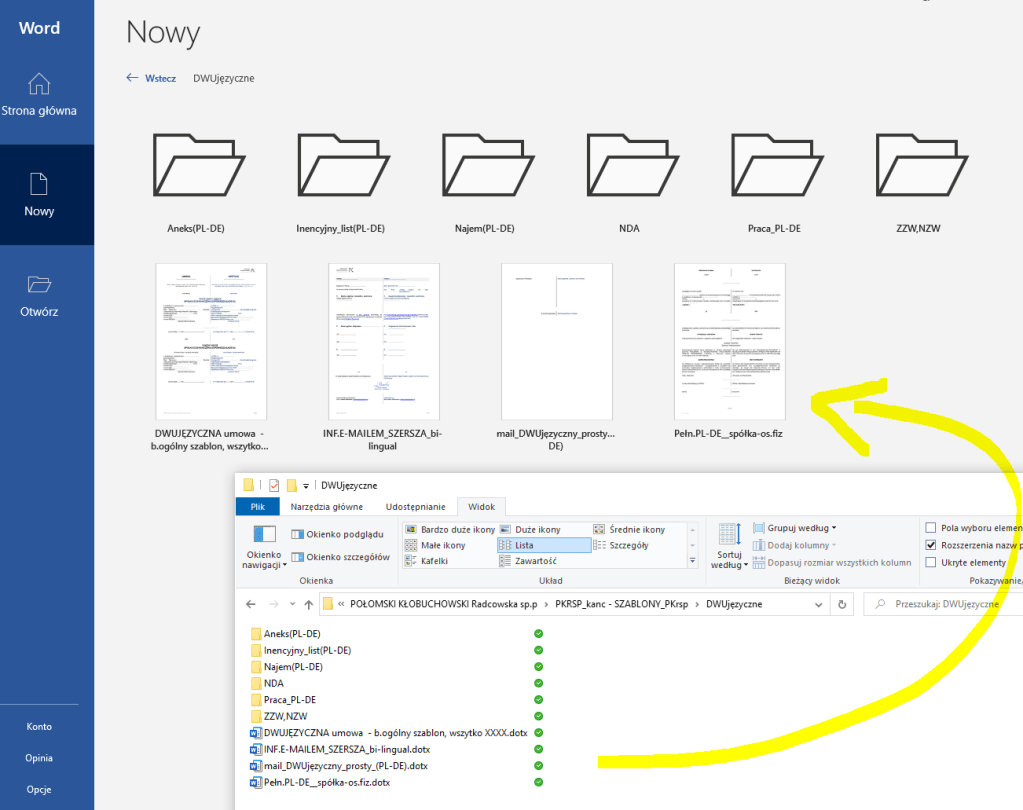Enable the Ukryte elementy checkbox
This screenshot has height=810, width=1023.
coord(932,562)
